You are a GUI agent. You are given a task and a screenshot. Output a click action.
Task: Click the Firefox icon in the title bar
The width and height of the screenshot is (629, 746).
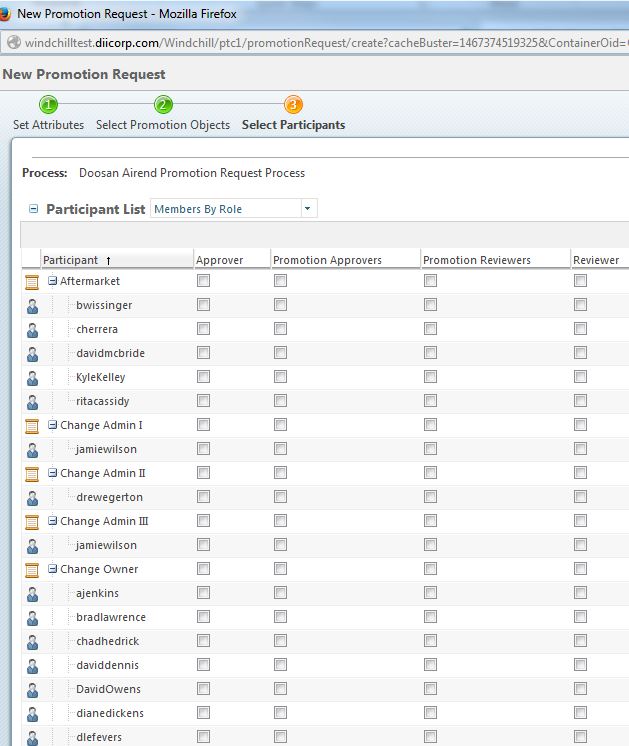click(x=4, y=13)
